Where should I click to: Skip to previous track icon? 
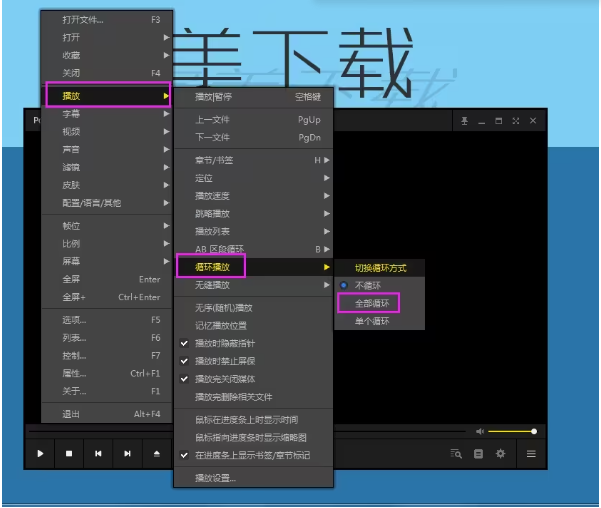click(98, 454)
